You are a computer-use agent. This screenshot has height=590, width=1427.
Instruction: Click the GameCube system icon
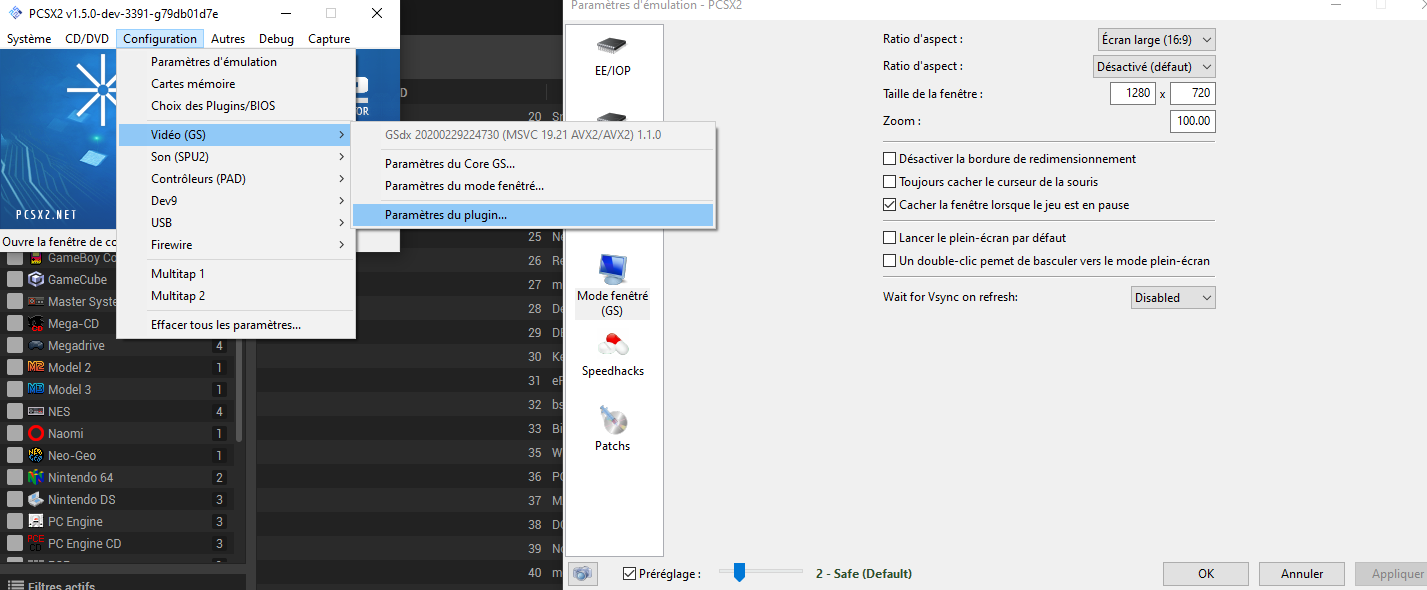pyautogui.click(x=36, y=280)
